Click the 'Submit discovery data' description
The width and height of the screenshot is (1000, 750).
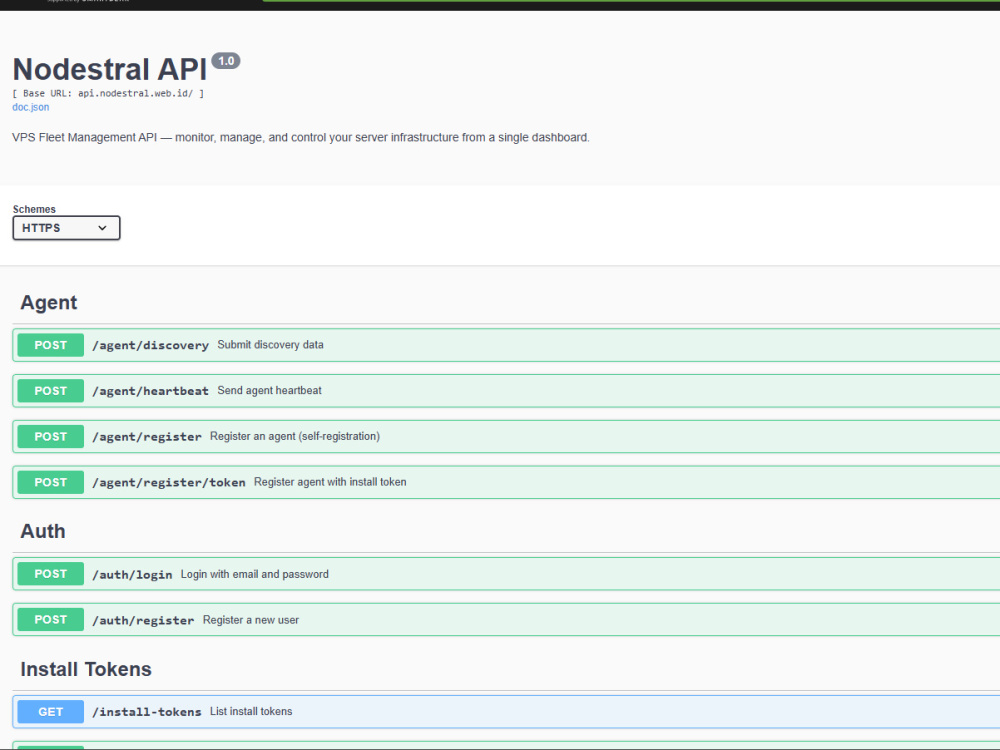point(270,344)
